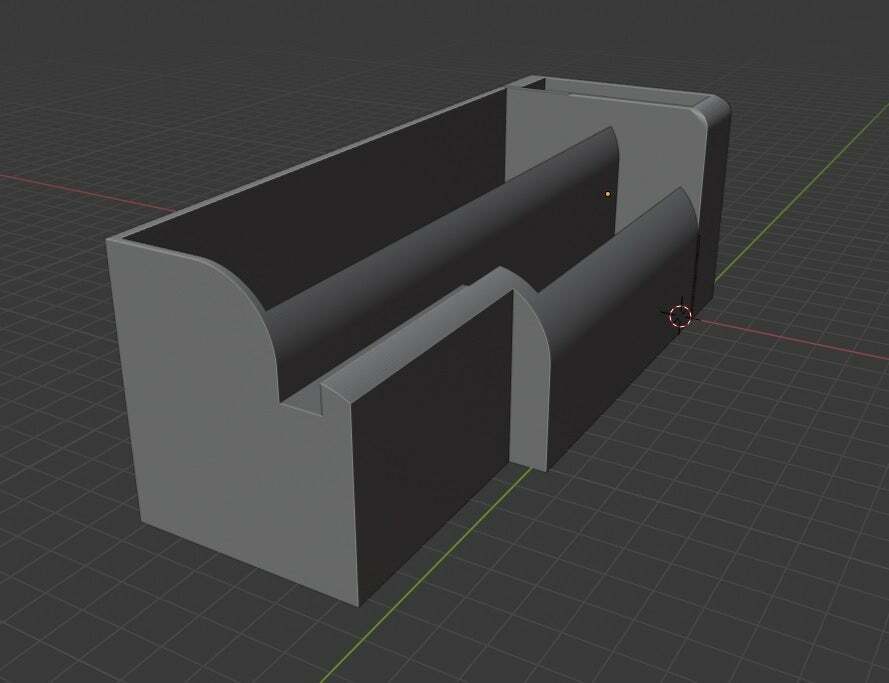This screenshot has width=889, height=683.
Task: Click the 3D cursor crosshair in the viewport
Action: 680,316
